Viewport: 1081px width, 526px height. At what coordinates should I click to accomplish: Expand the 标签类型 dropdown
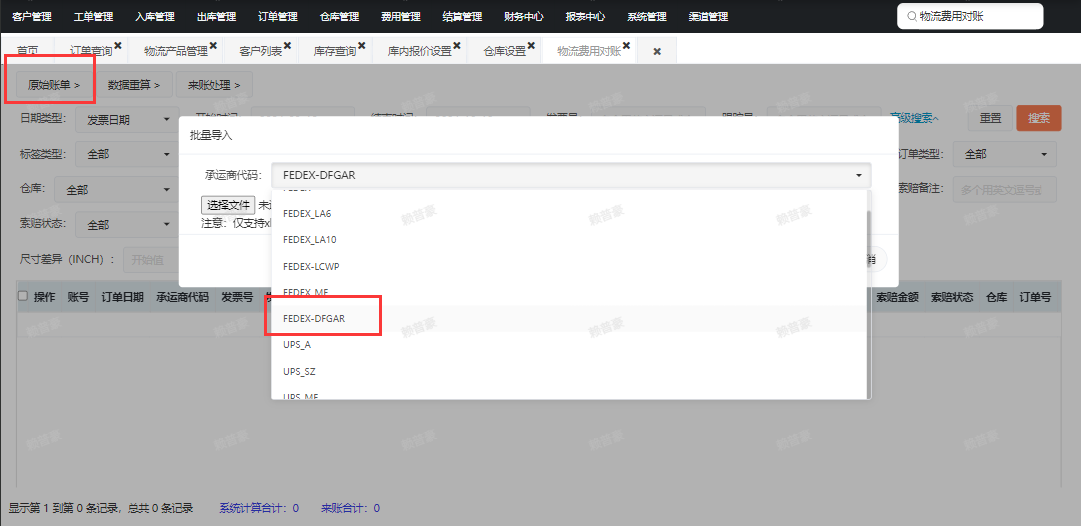click(x=128, y=154)
